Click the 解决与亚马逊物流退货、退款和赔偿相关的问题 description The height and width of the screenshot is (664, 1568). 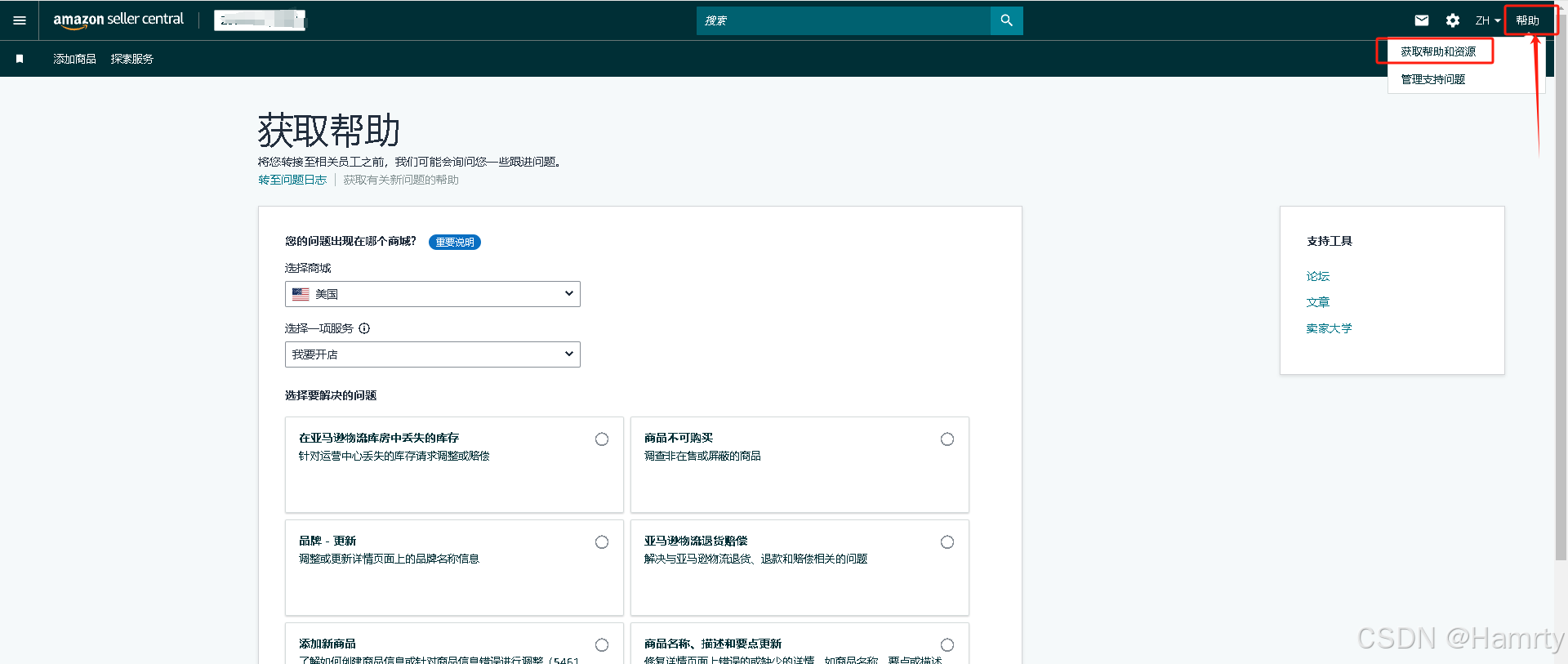[x=755, y=559]
